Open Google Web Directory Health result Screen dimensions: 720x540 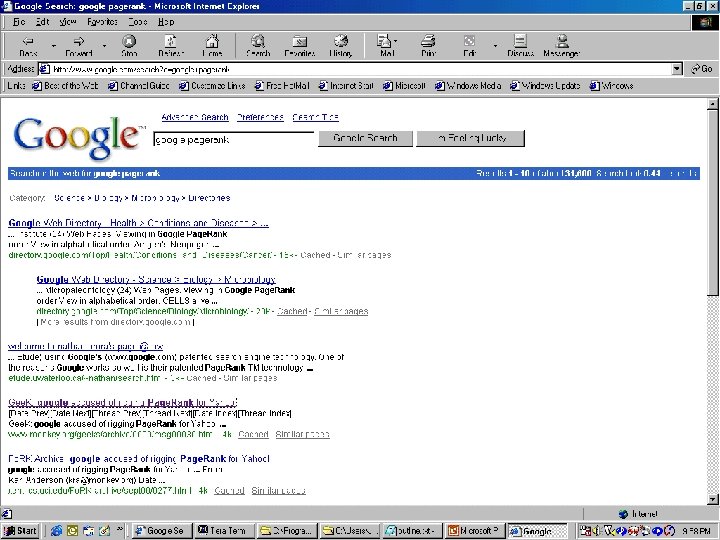pyautogui.click(x=138, y=223)
